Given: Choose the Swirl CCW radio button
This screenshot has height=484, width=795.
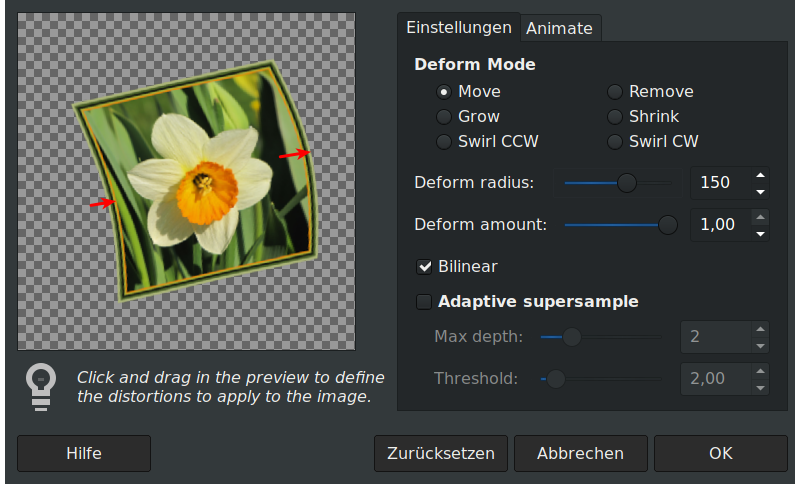Looking at the screenshot, I should [x=444, y=142].
